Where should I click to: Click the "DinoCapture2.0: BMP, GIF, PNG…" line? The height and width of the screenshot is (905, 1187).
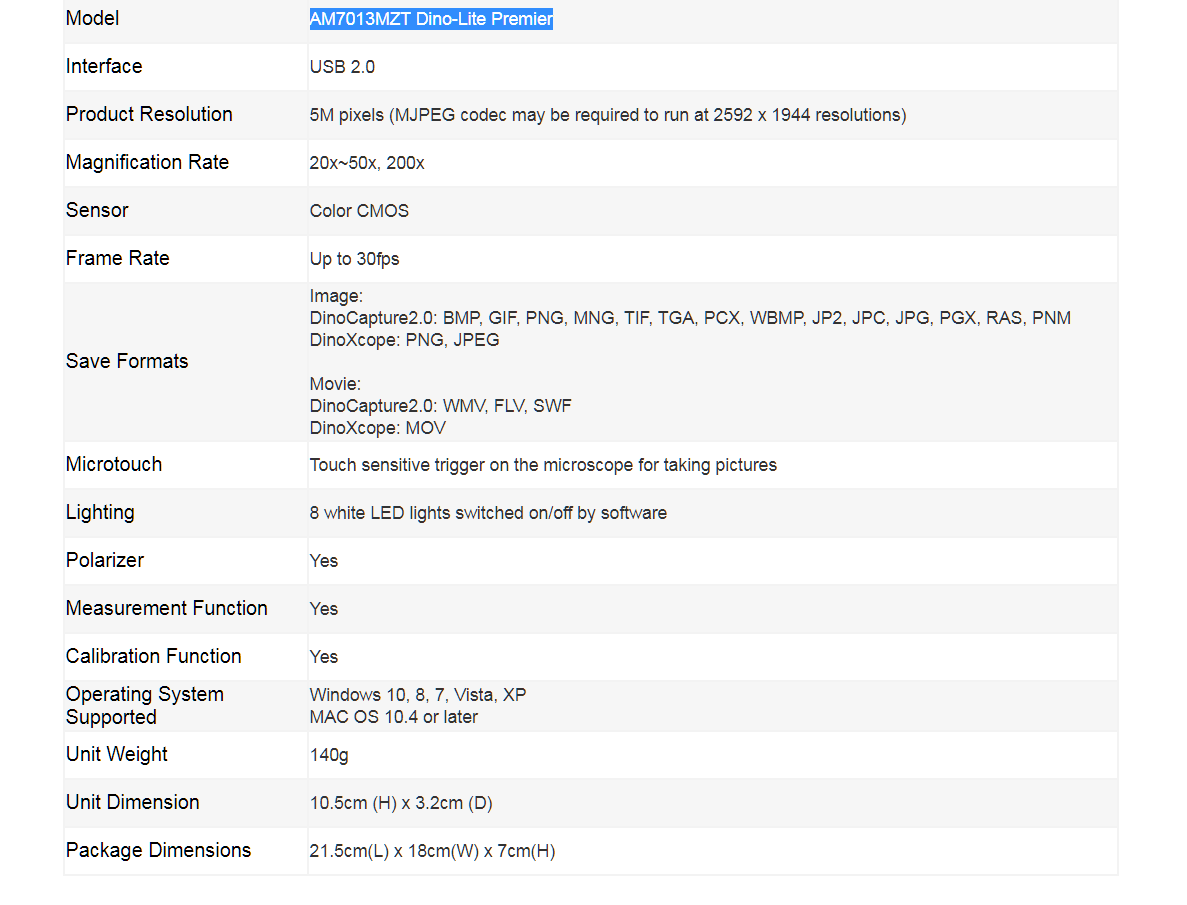(690, 318)
